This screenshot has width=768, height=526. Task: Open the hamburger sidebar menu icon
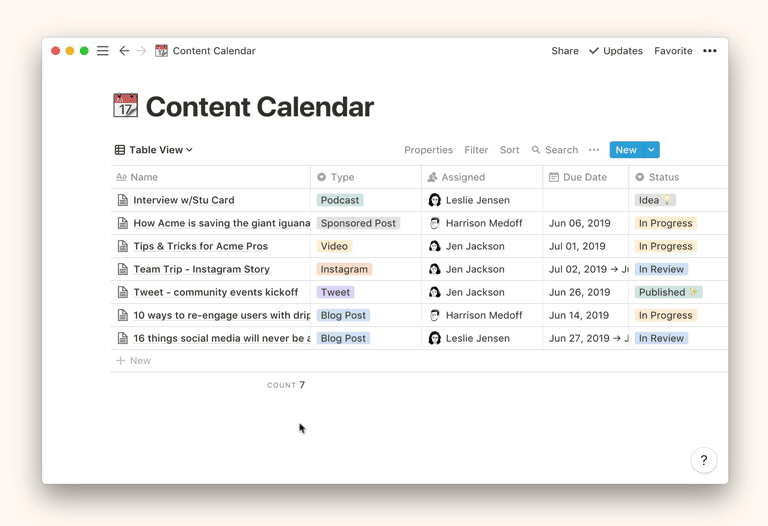103,51
